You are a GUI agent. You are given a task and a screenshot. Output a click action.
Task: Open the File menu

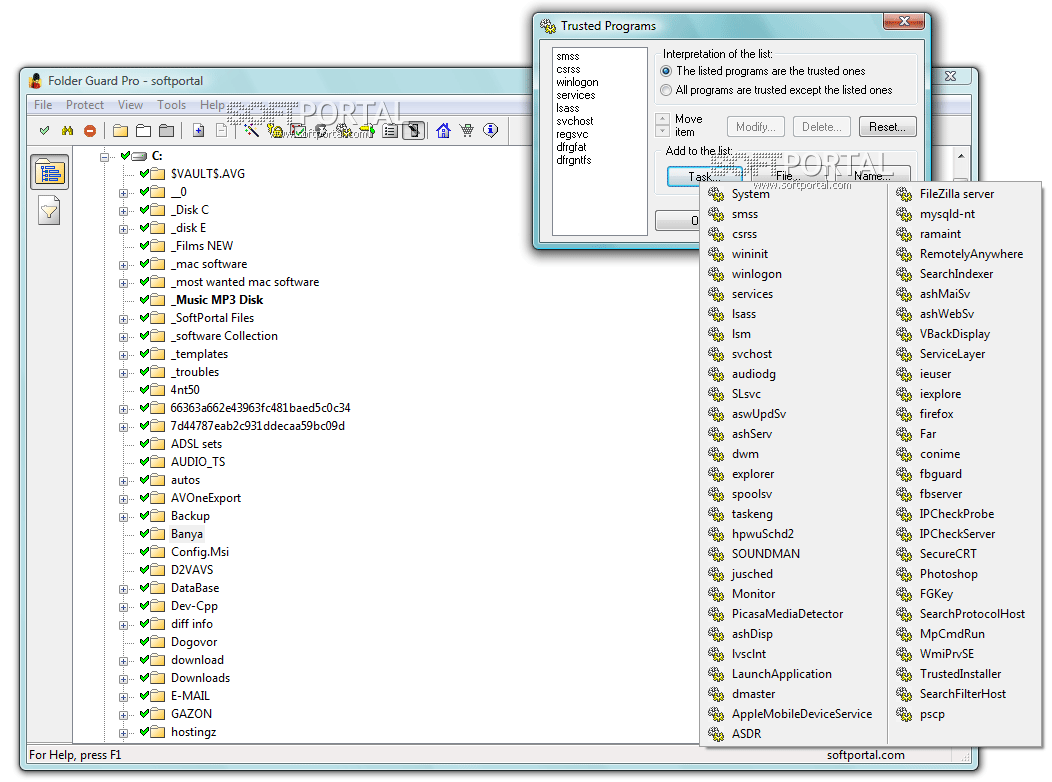click(x=43, y=105)
